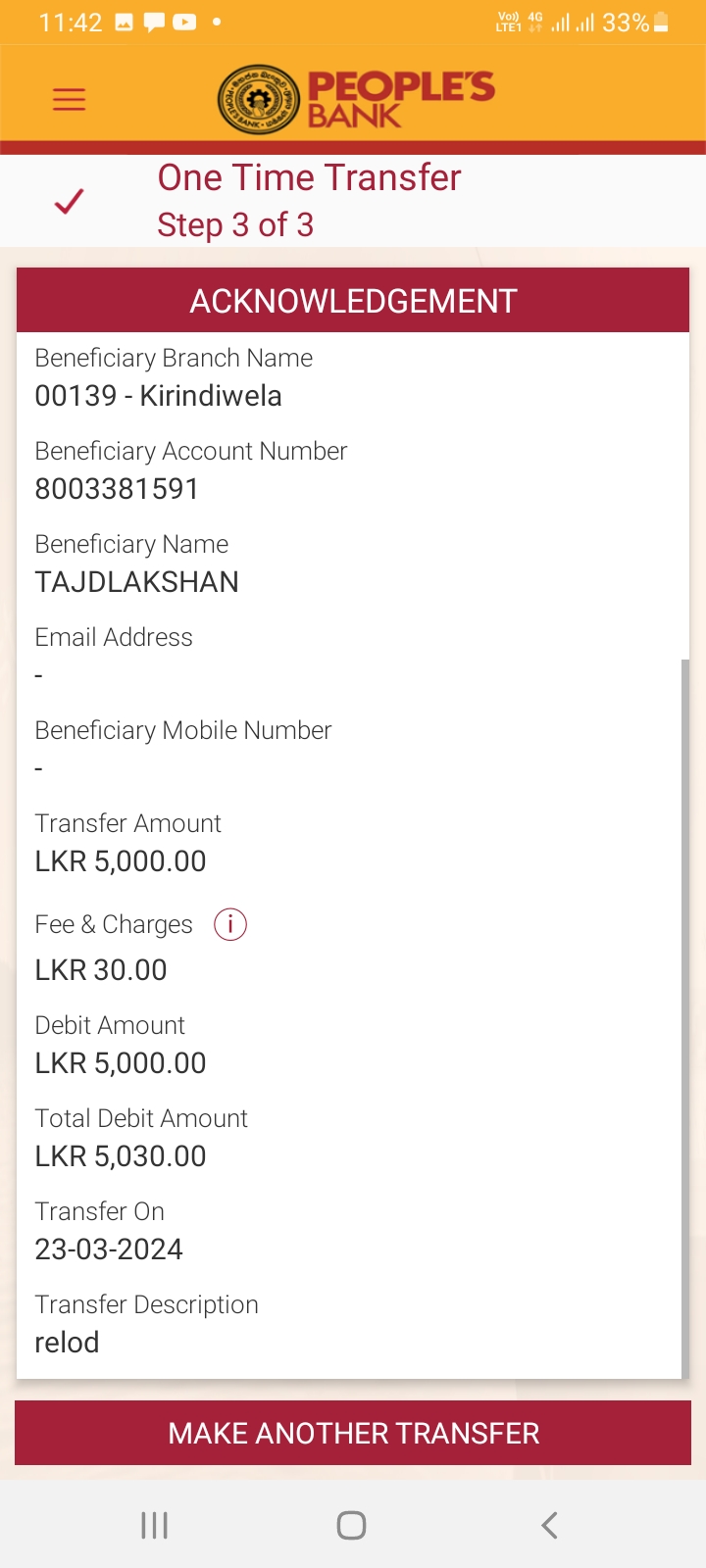Click the Acknowledgement header bar
The image size is (706, 1568).
[353, 301]
